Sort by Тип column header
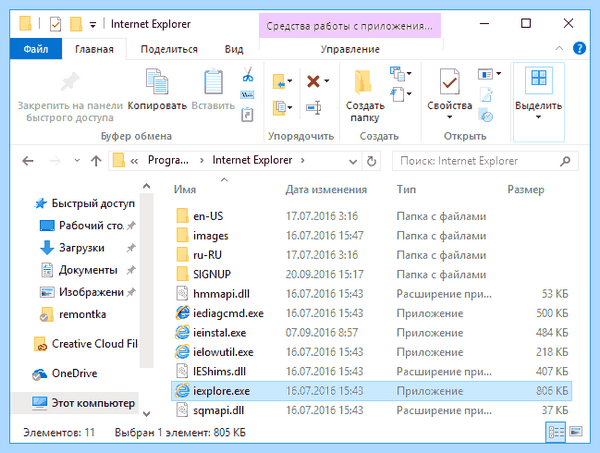600x453 pixels. click(406, 190)
